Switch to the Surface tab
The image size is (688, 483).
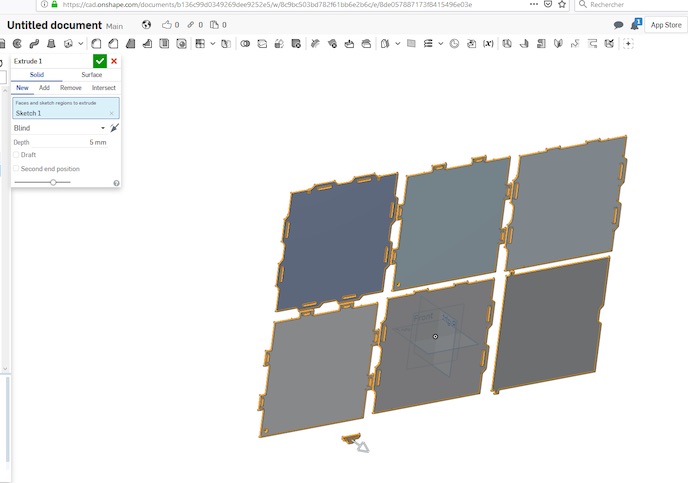[92, 75]
